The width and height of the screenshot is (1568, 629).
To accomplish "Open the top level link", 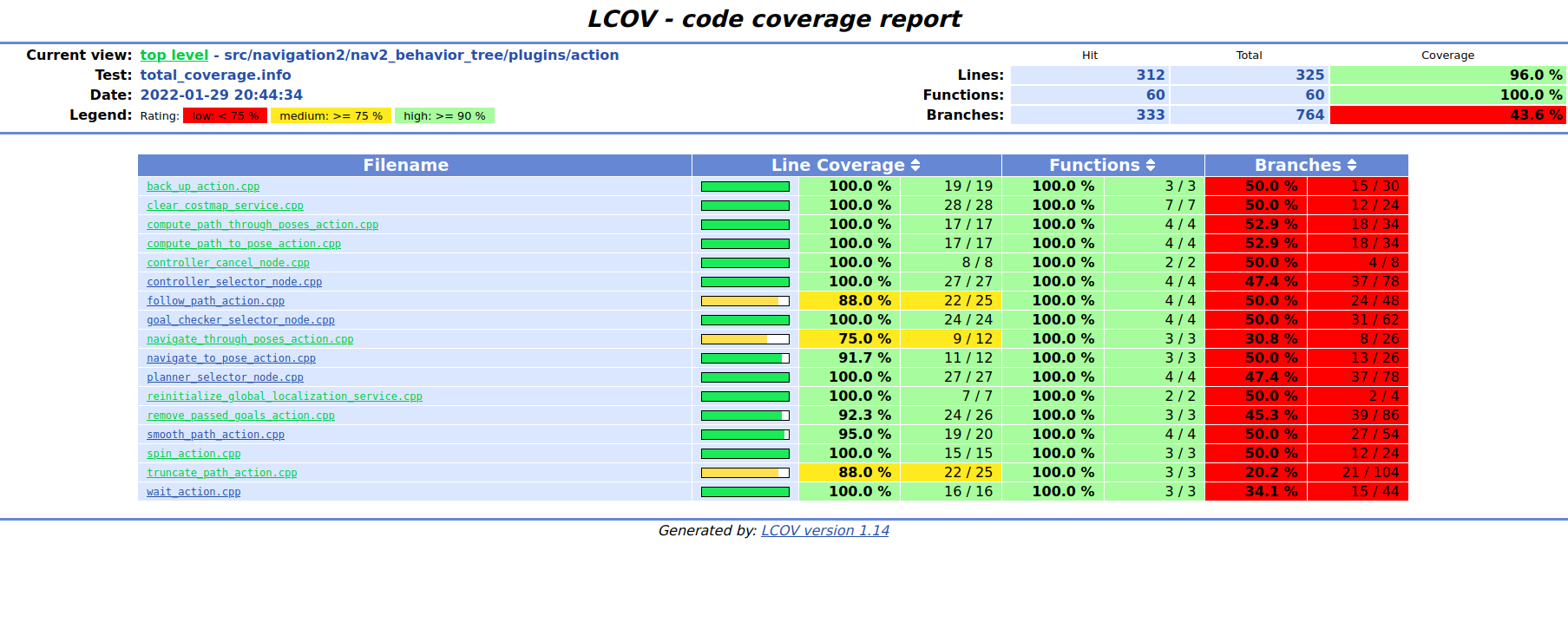I will pos(174,55).
